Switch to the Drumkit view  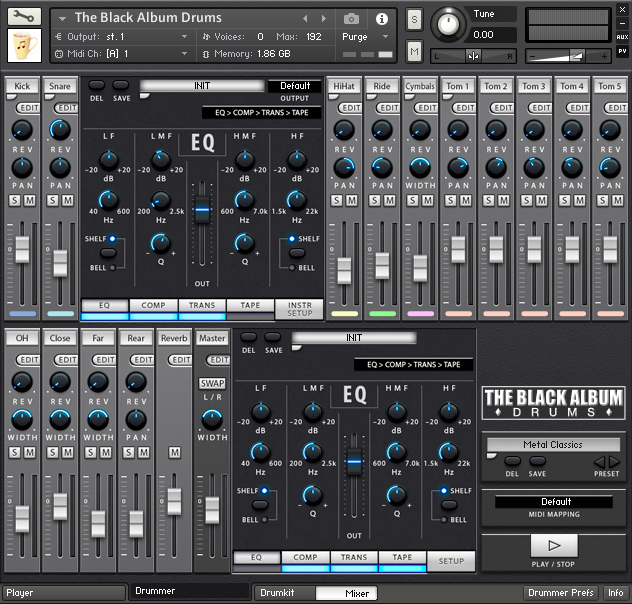(x=284, y=593)
